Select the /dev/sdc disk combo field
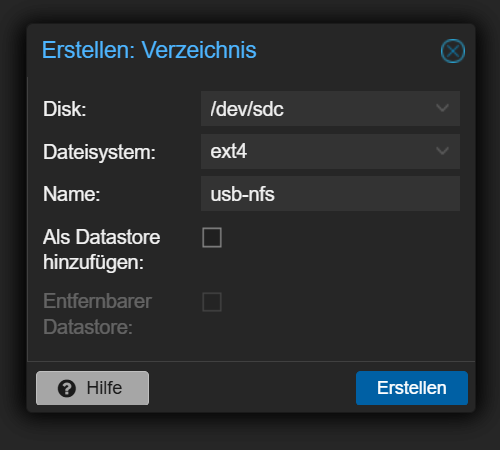The width and height of the screenshot is (500, 450). [x=330, y=108]
